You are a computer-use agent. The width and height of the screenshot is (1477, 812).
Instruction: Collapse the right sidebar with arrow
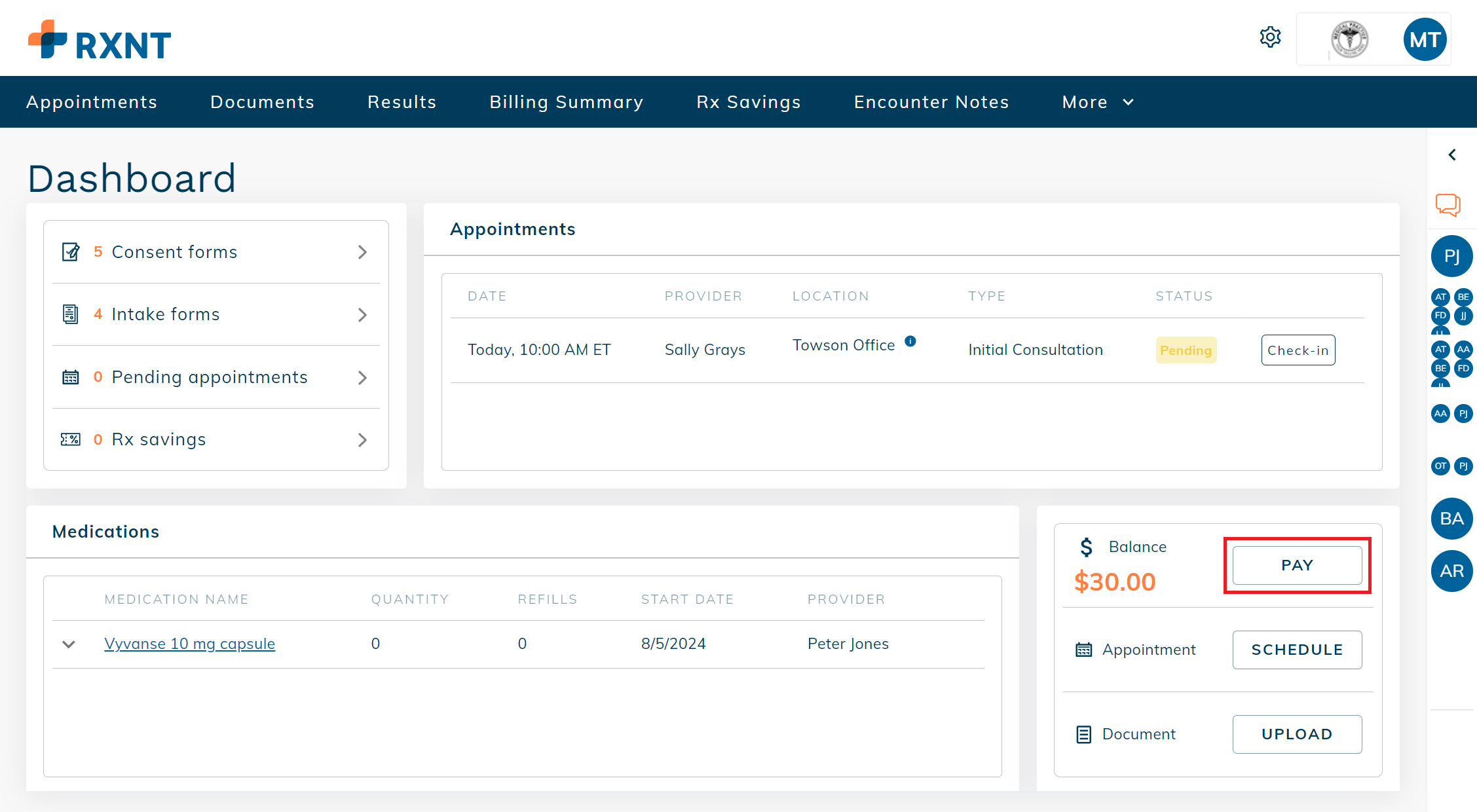[x=1452, y=155]
